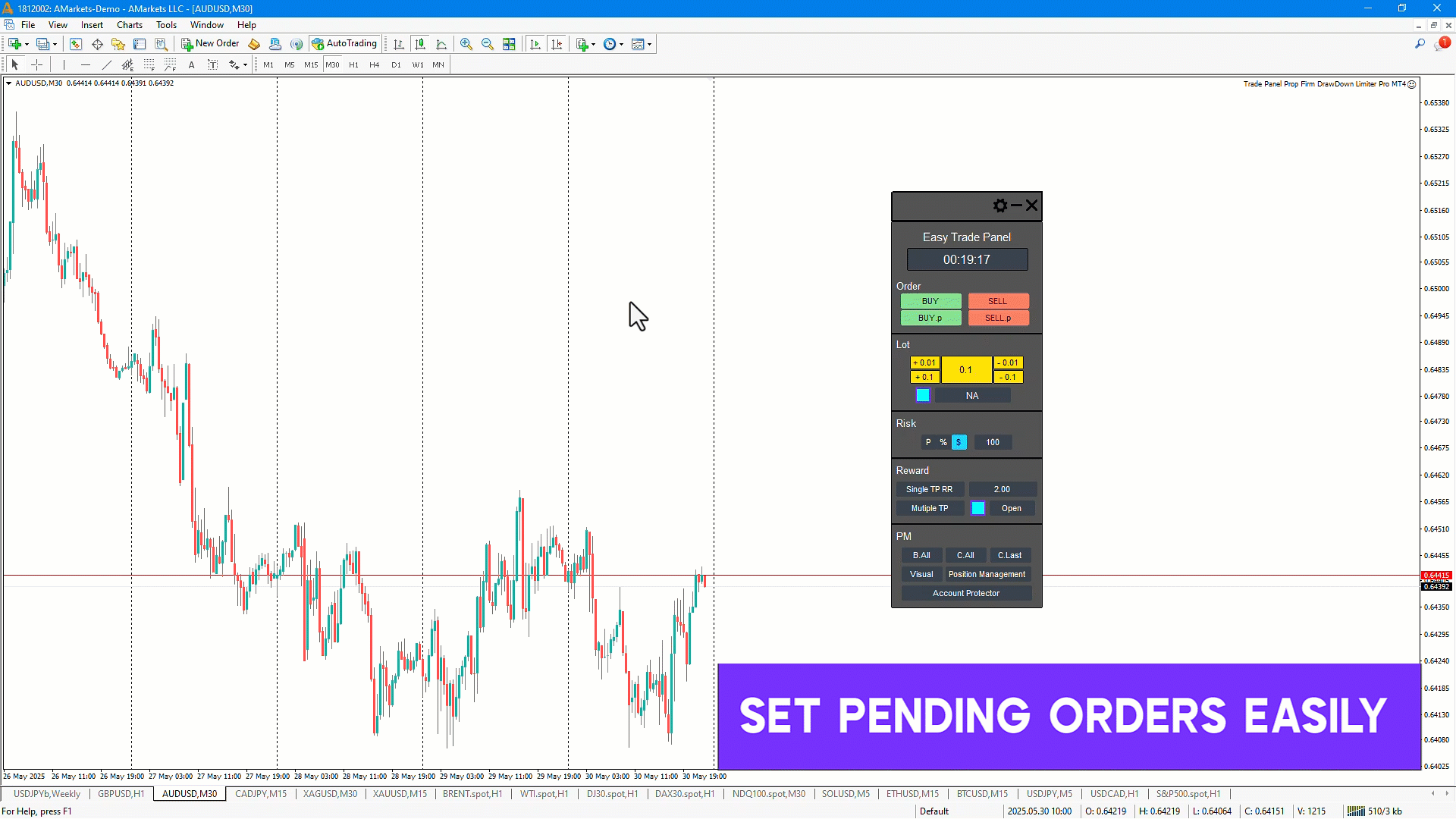Screen dimensions: 1456x819
Task: Switch chart to line chart mode
Action: [x=441, y=44]
